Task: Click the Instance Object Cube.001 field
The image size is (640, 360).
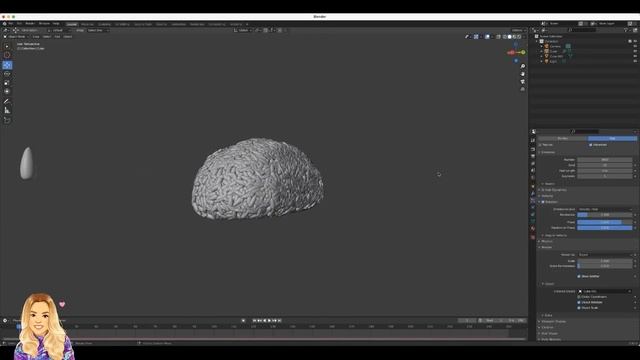Action: tap(604, 291)
